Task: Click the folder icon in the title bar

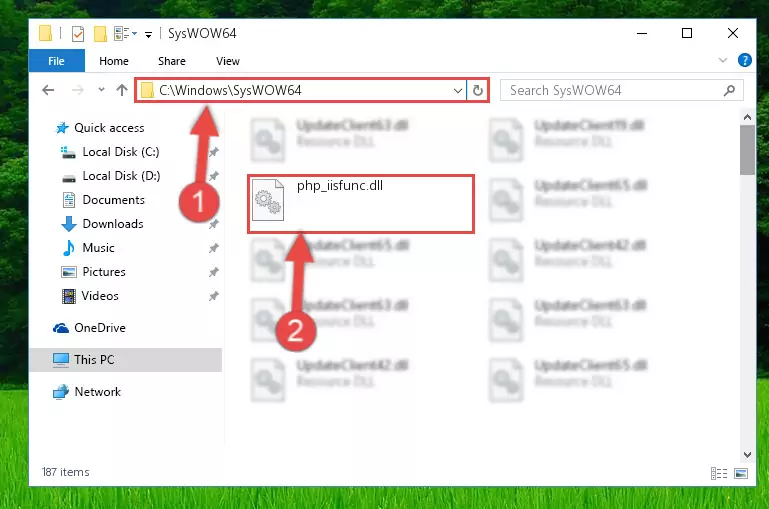Action: click(46, 33)
